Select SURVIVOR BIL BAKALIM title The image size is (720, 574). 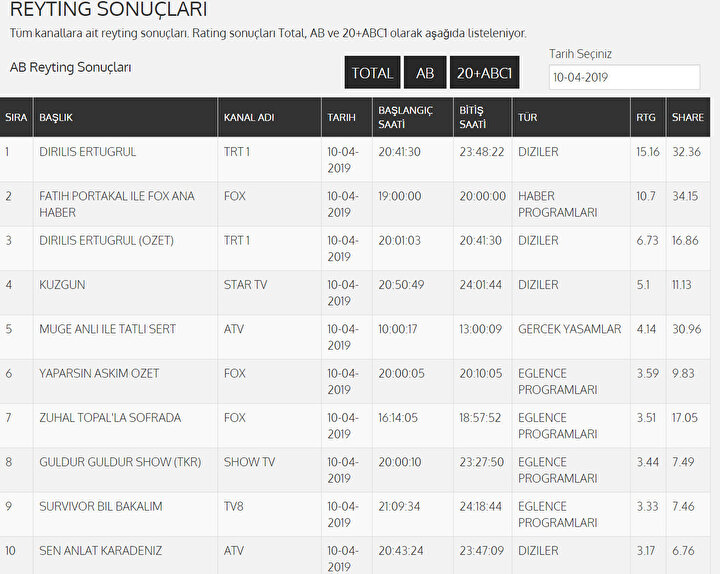(x=101, y=506)
